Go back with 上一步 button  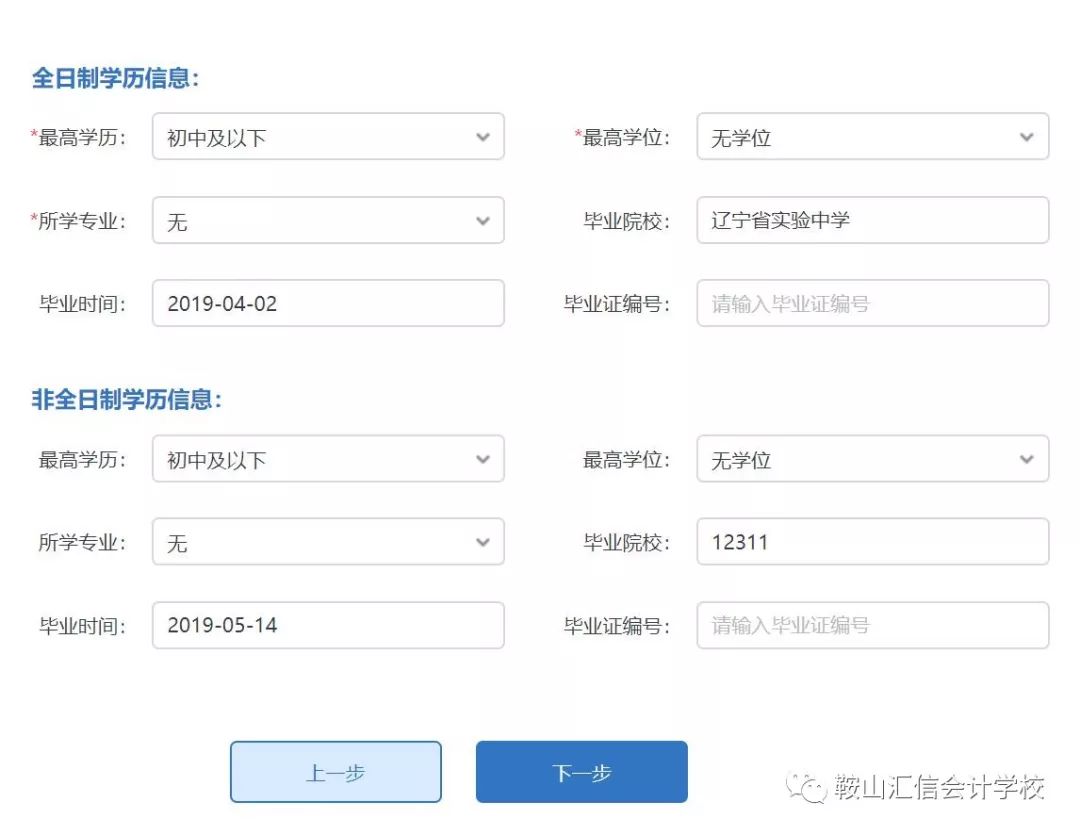click(x=335, y=772)
